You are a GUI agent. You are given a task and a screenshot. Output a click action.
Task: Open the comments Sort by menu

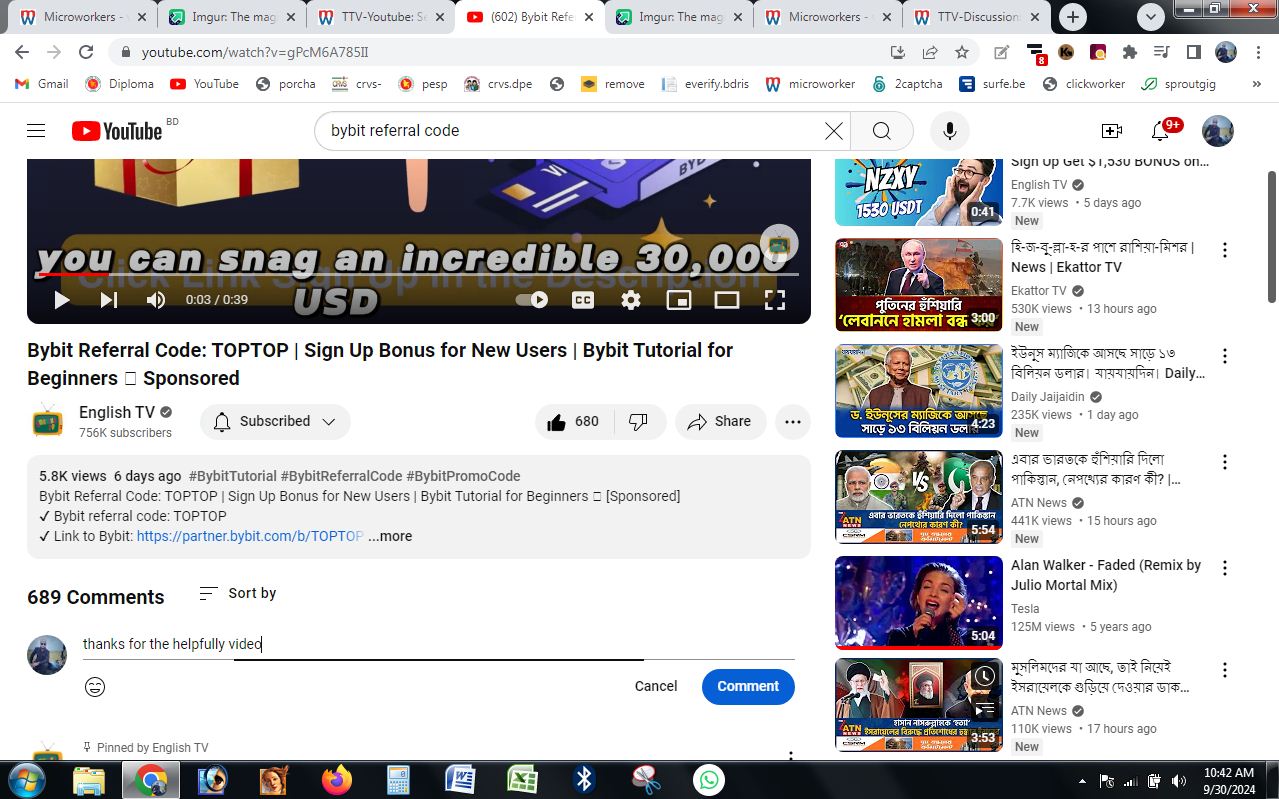pyautogui.click(x=238, y=593)
